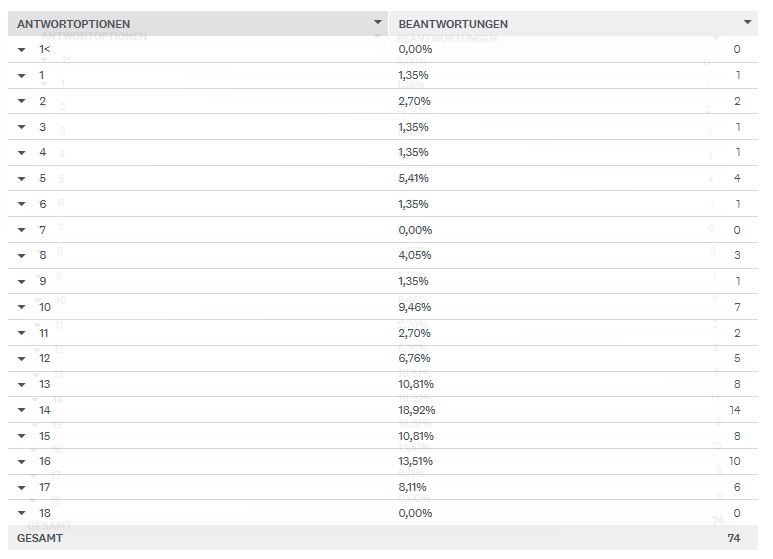This screenshot has width=773, height=559.
Task: Click the response count 14 in row 14
Action: click(x=734, y=410)
